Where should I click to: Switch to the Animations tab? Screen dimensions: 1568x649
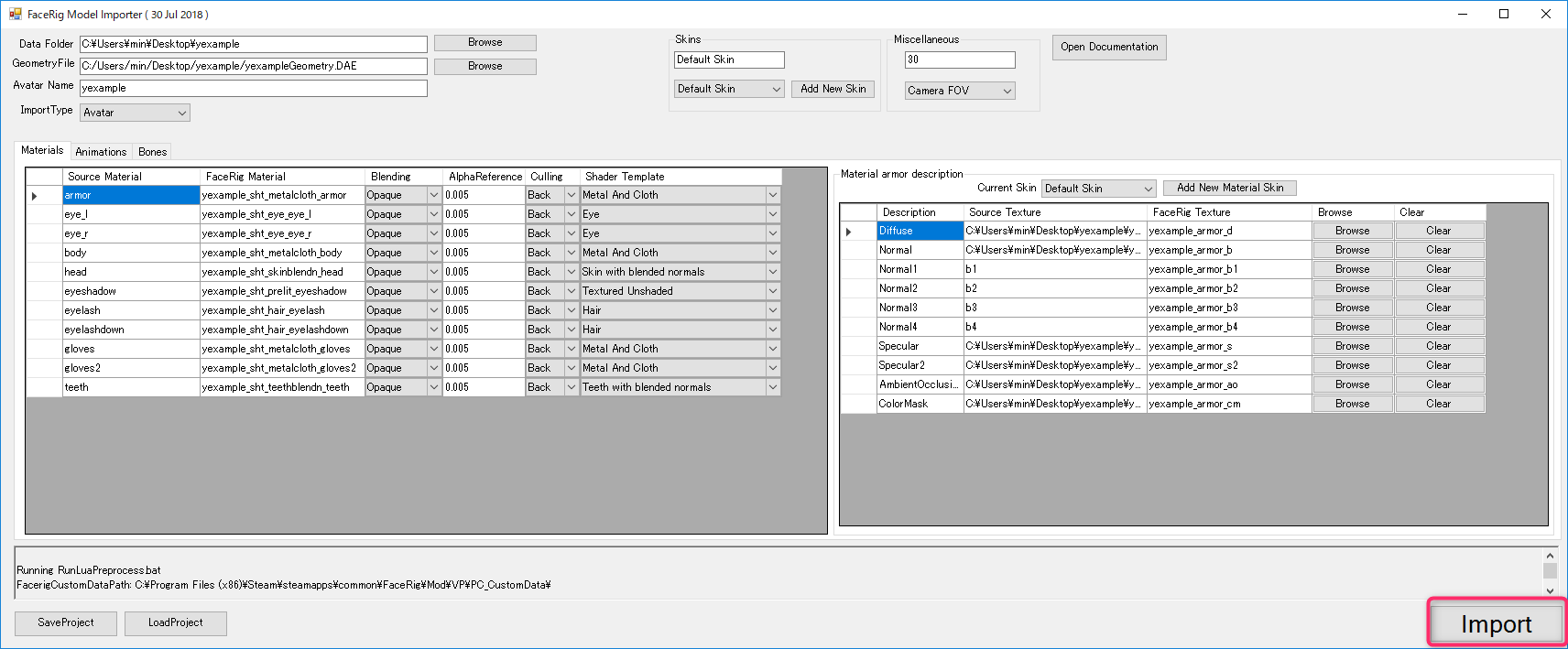[x=101, y=152]
